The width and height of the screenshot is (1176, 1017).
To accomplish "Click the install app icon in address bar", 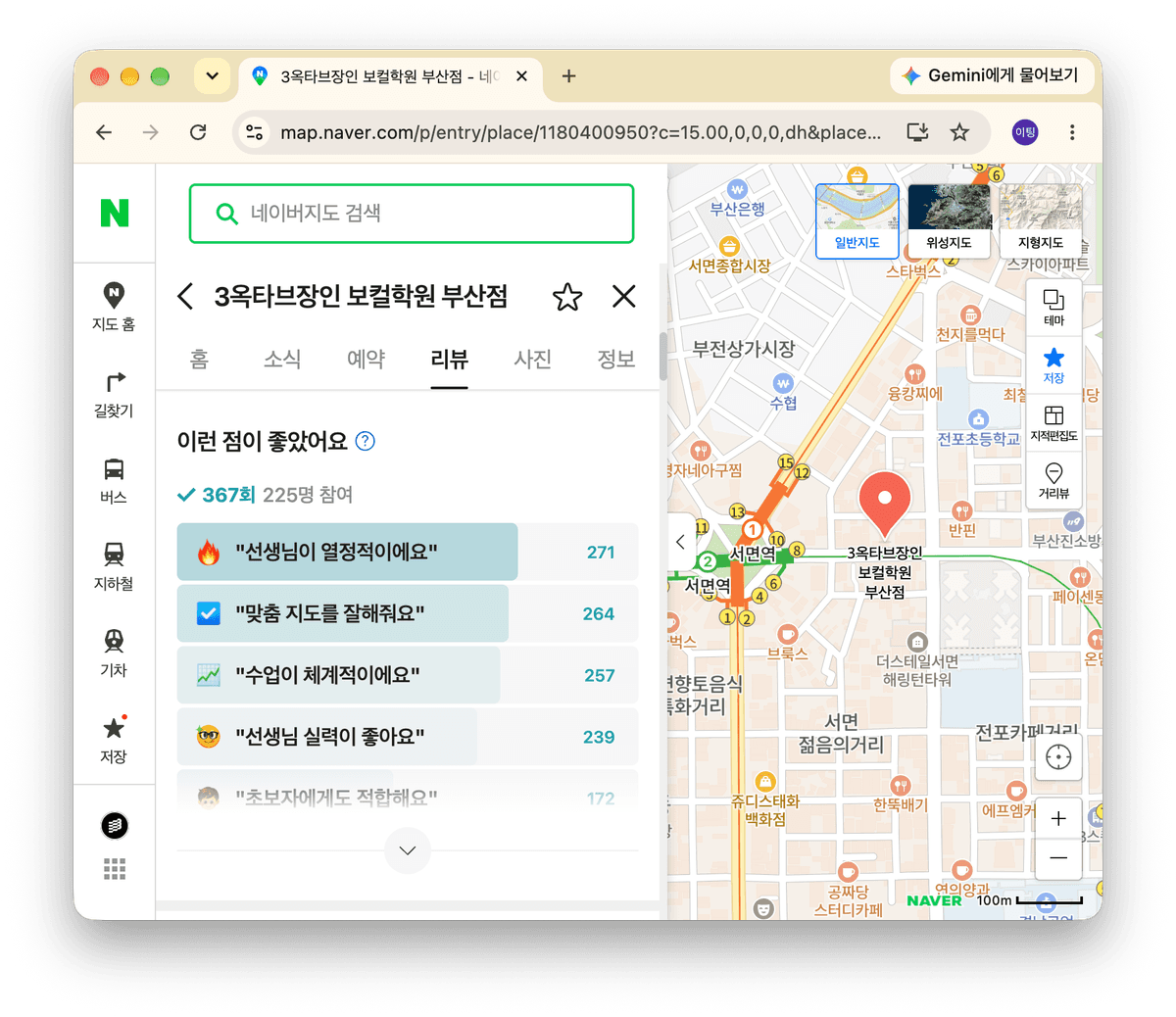I will (x=918, y=132).
